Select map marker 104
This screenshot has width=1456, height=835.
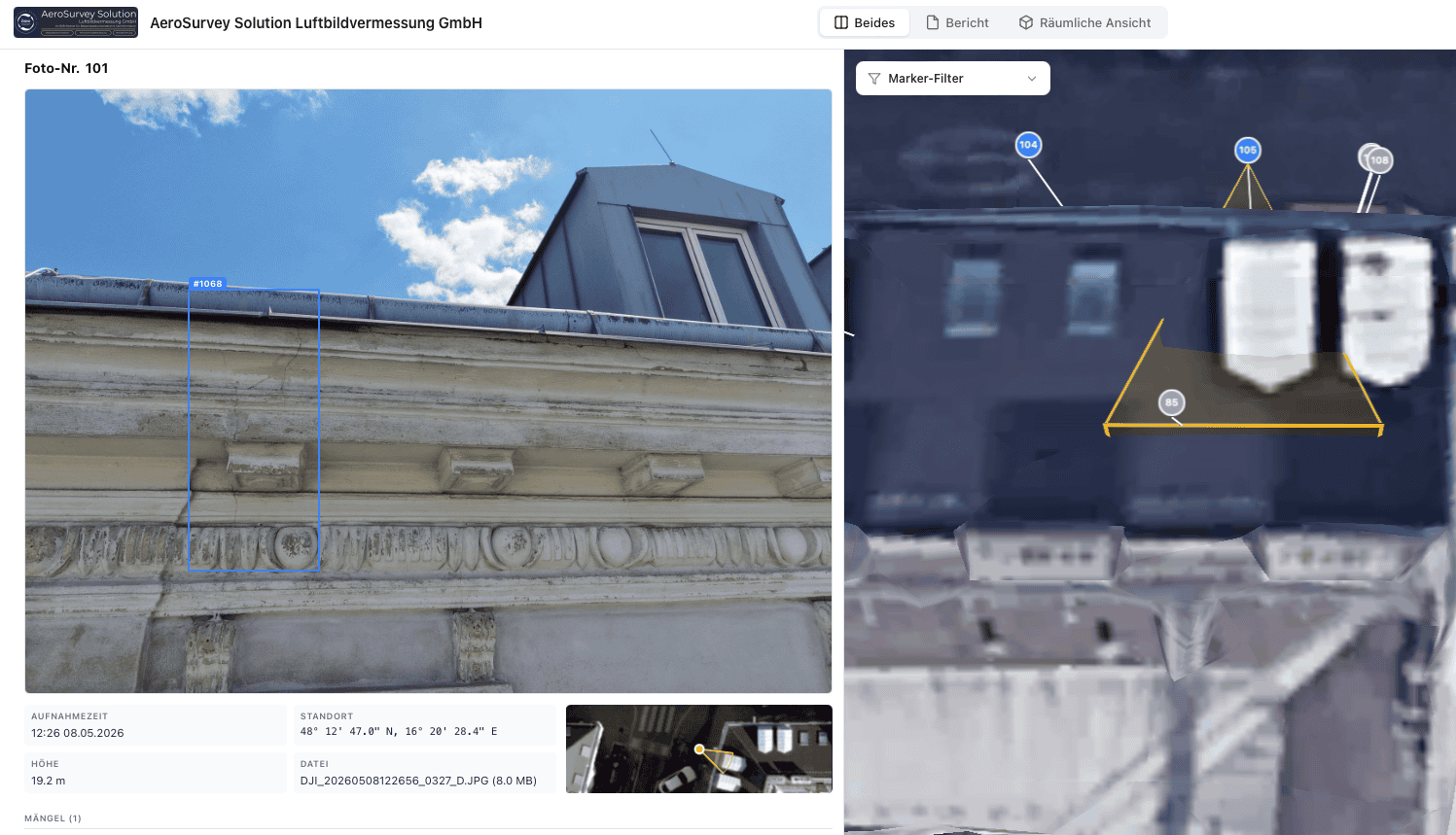pos(1028,145)
